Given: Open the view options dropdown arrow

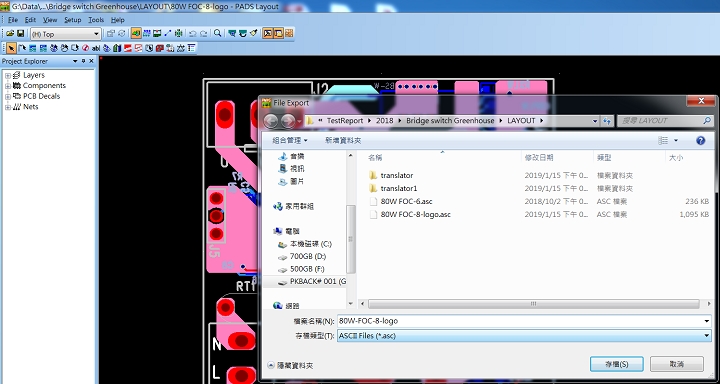Looking at the screenshot, I should pyautogui.click(x=676, y=141).
